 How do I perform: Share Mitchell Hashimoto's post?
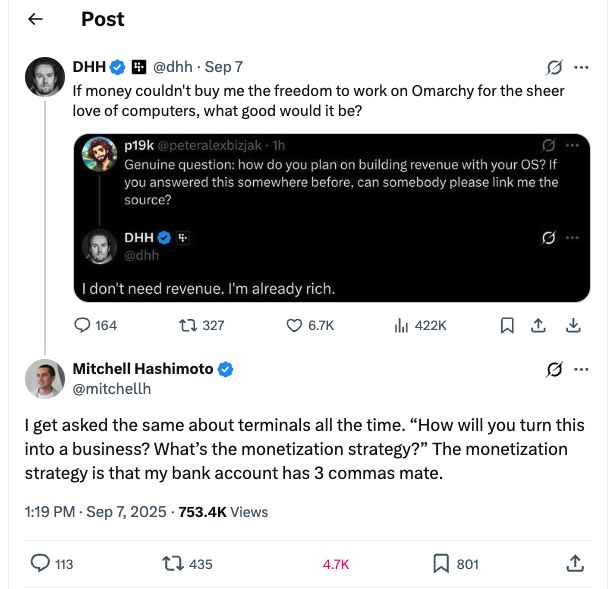pos(575,564)
